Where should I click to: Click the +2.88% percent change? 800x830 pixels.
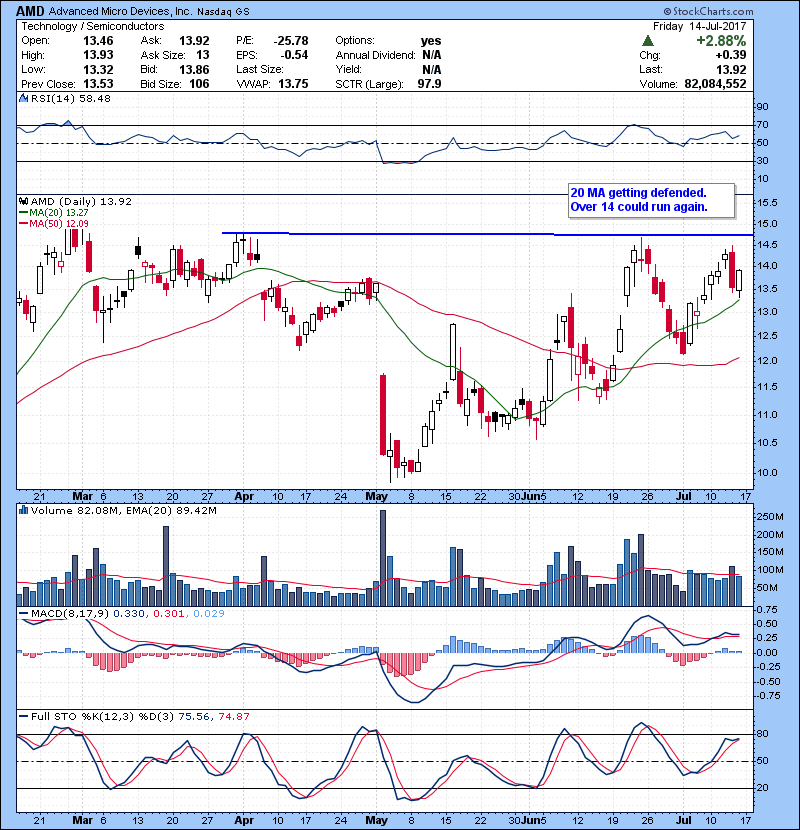(721, 41)
